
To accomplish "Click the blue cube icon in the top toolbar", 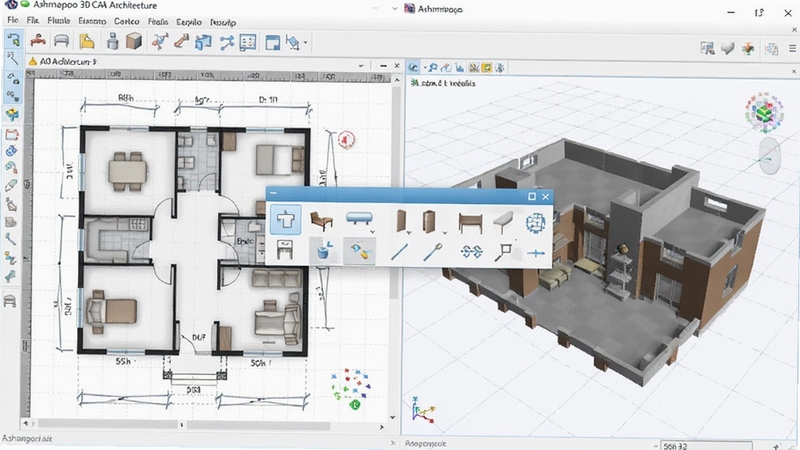I will tap(204, 42).
